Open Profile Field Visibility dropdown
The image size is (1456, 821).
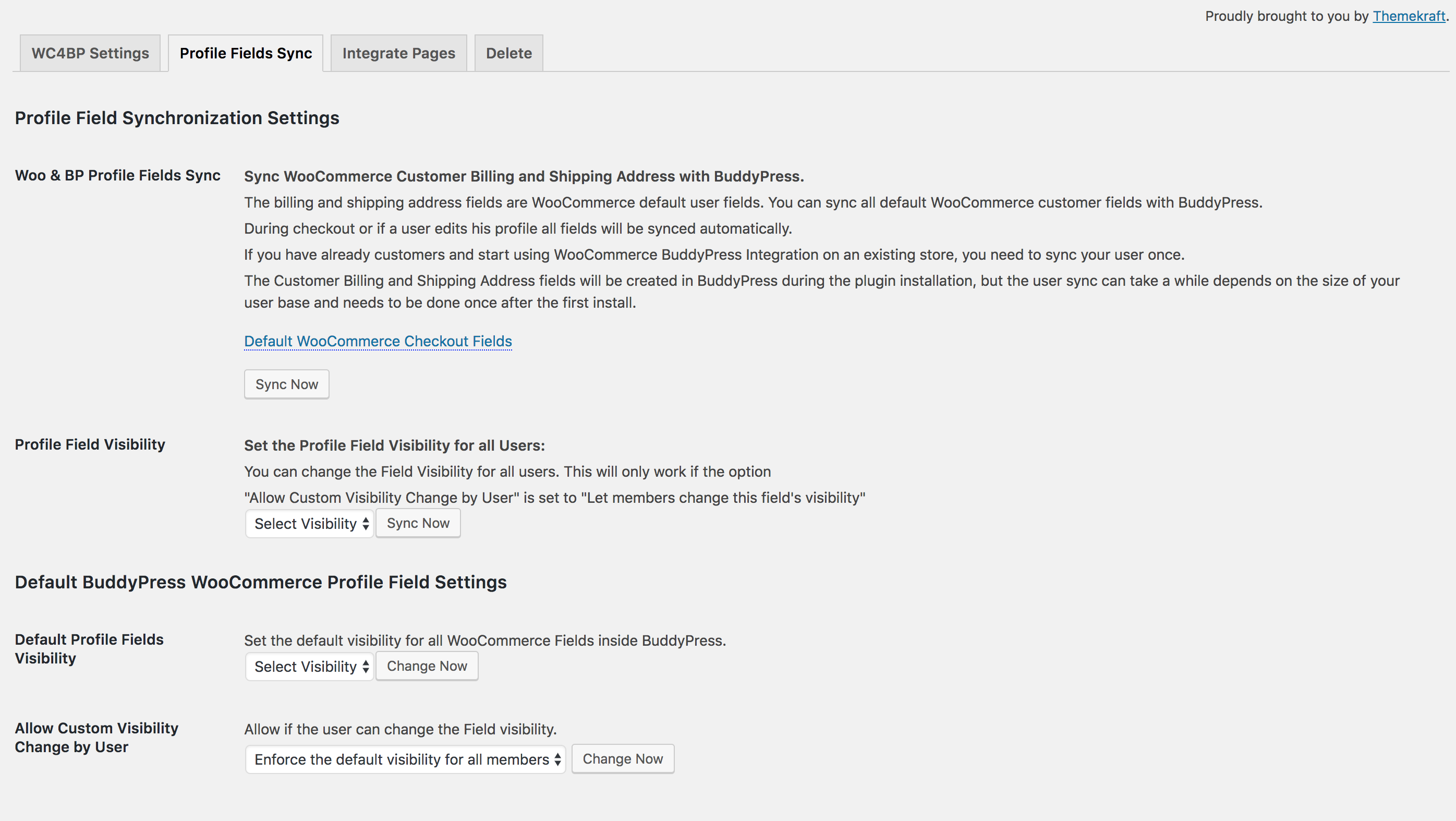click(x=309, y=524)
